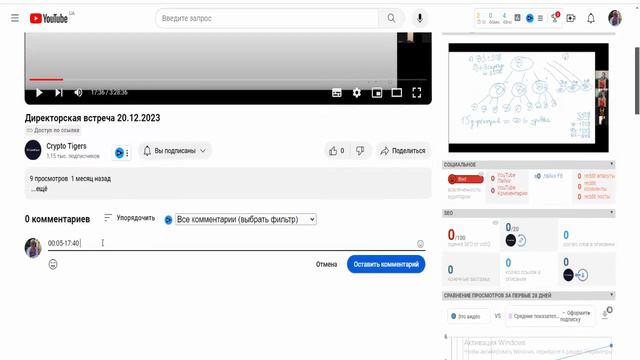Open the YouTube hamburger guide menu
640x360 pixels.
pyautogui.click(x=15, y=18)
